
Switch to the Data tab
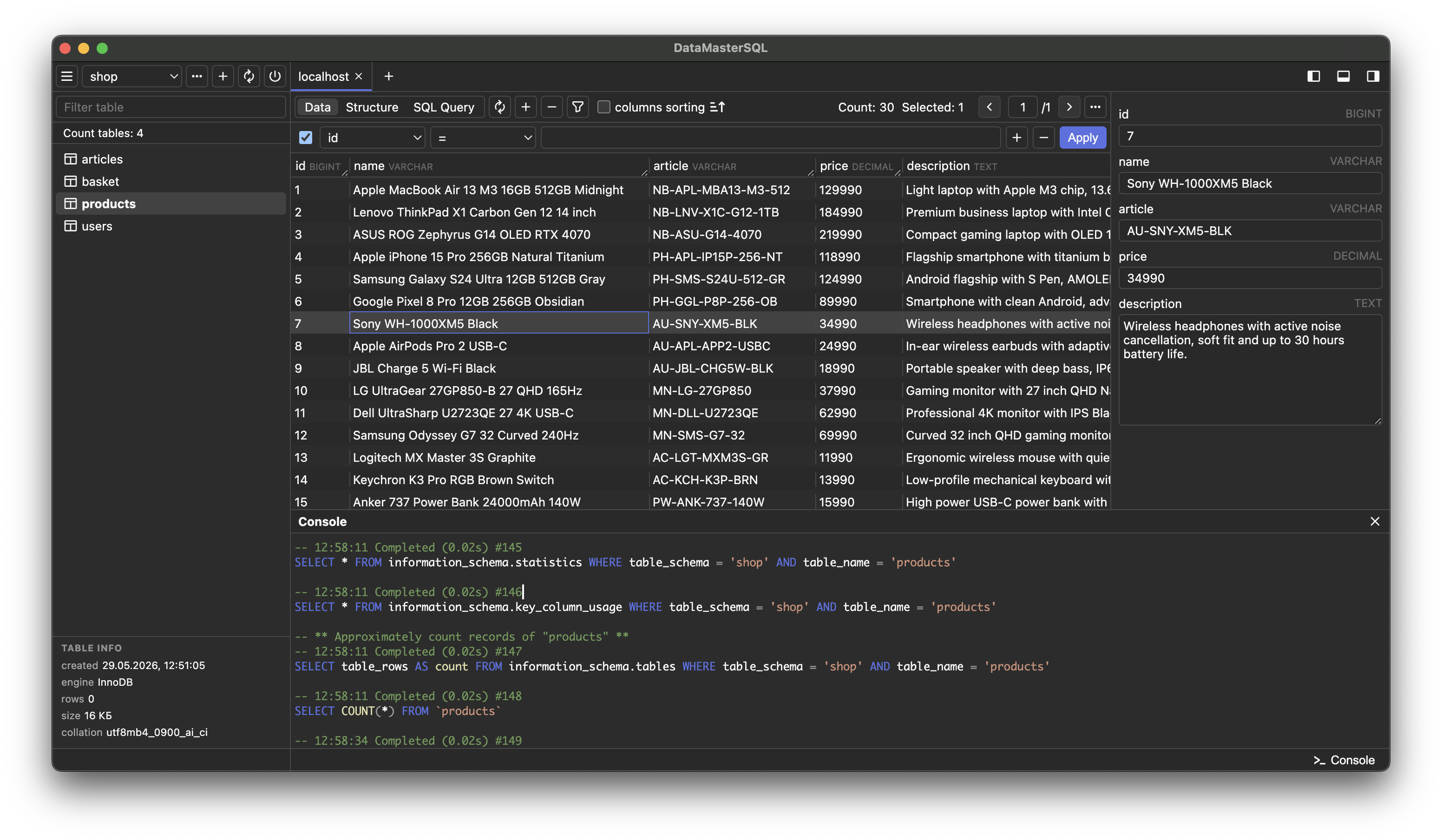pyautogui.click(x=318, y=107)
